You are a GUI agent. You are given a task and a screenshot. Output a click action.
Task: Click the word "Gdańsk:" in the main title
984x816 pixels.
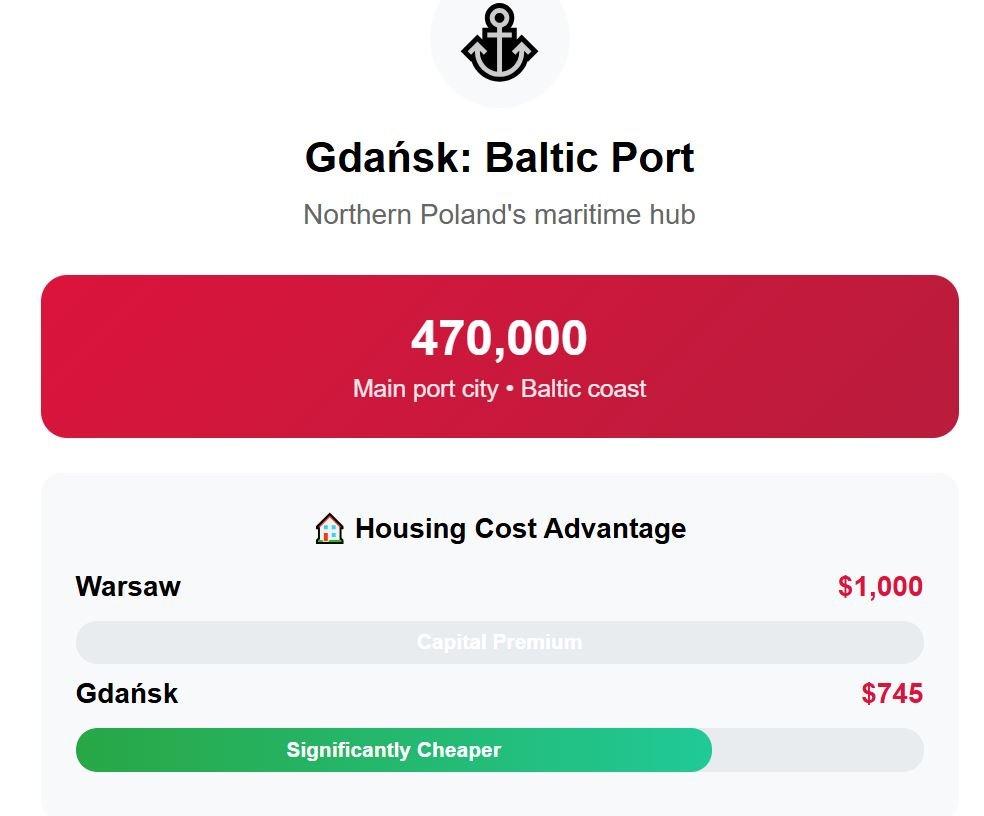pyautogui.click(x=388, y=158)
